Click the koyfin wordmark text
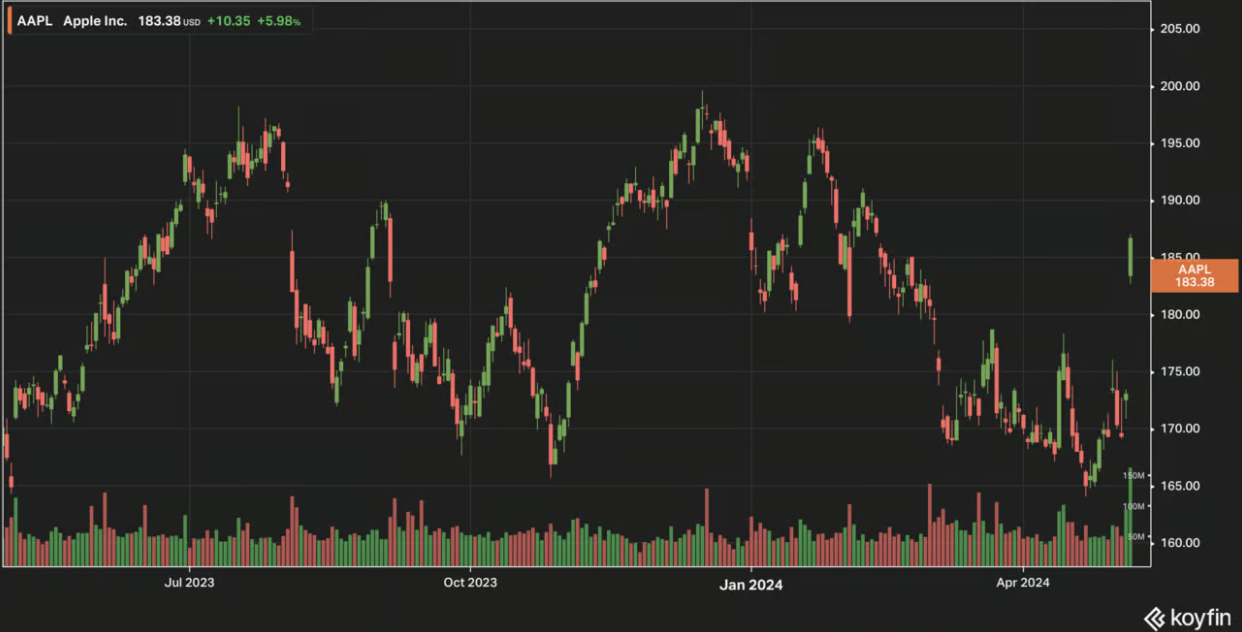Image resolution: width=1242 pixels, height=632 pixels. tap(1199, 618)
